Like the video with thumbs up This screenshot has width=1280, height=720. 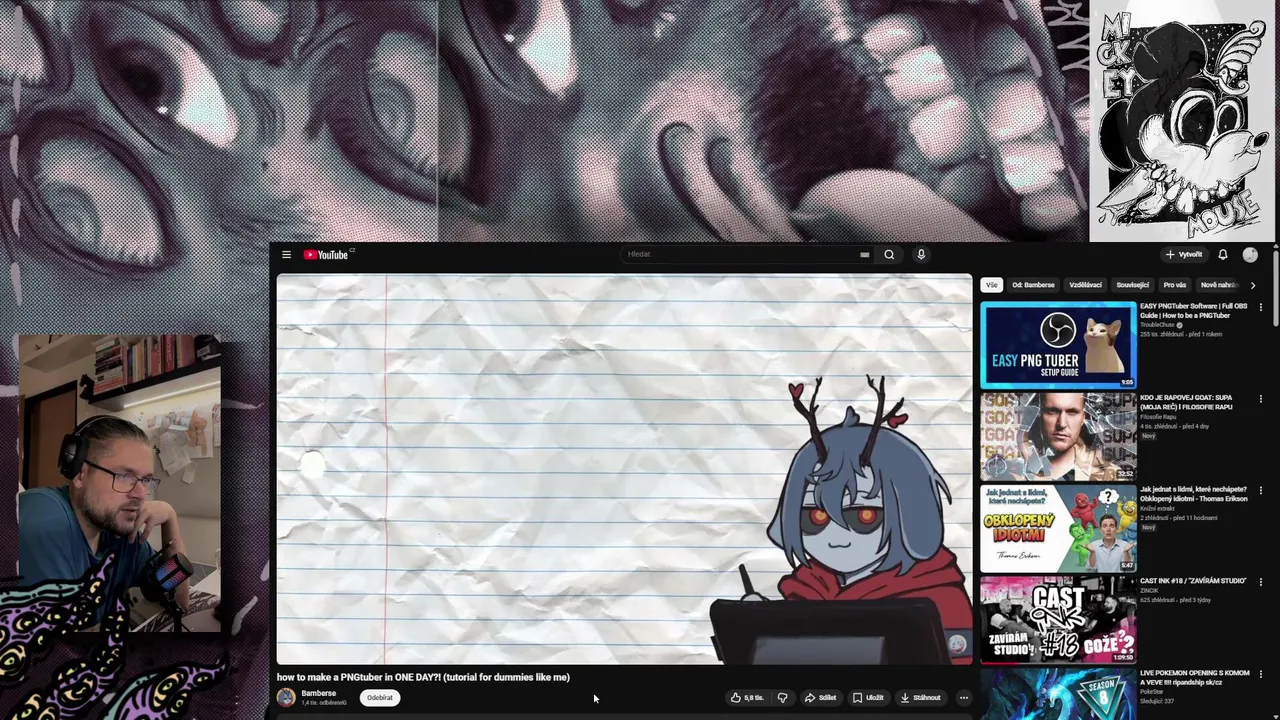point(747,698)
